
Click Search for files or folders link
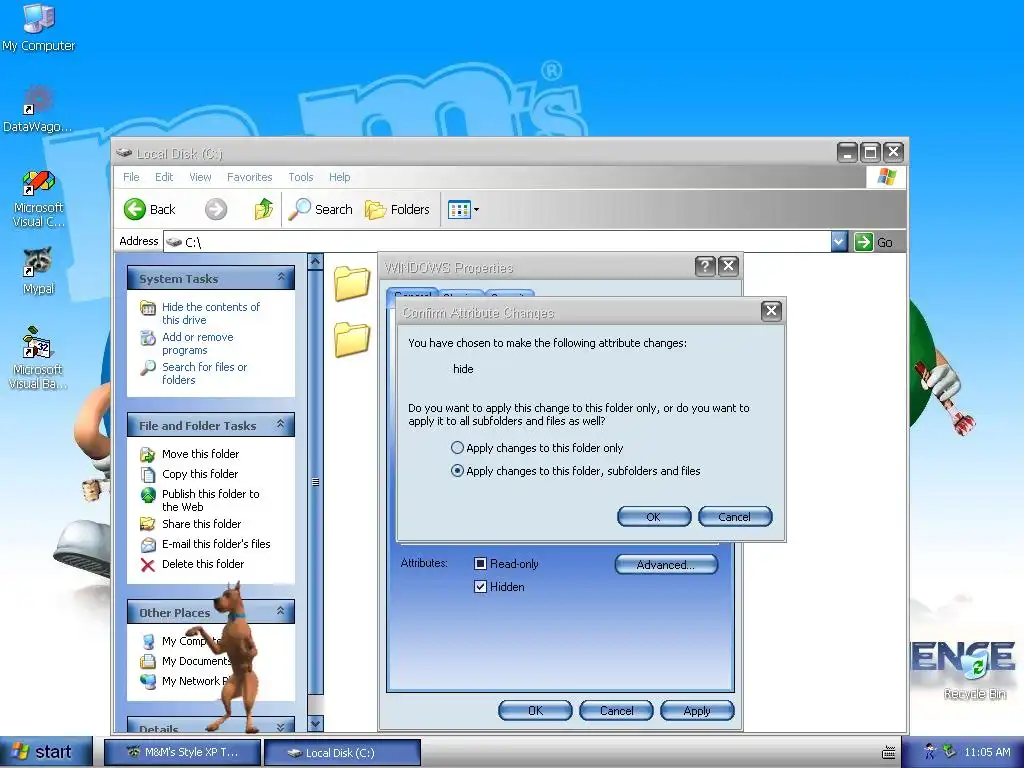[x=204, y=374]
